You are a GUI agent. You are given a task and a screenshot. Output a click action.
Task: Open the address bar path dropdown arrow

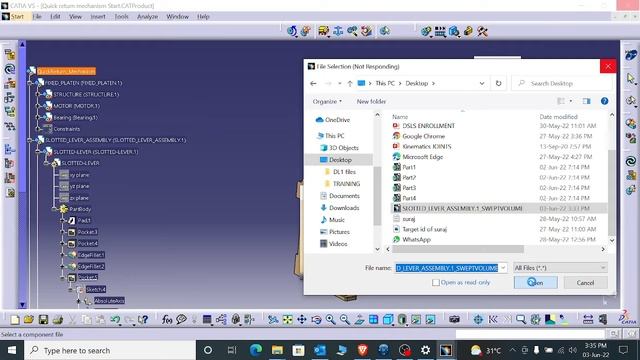(x=482, y=83)
